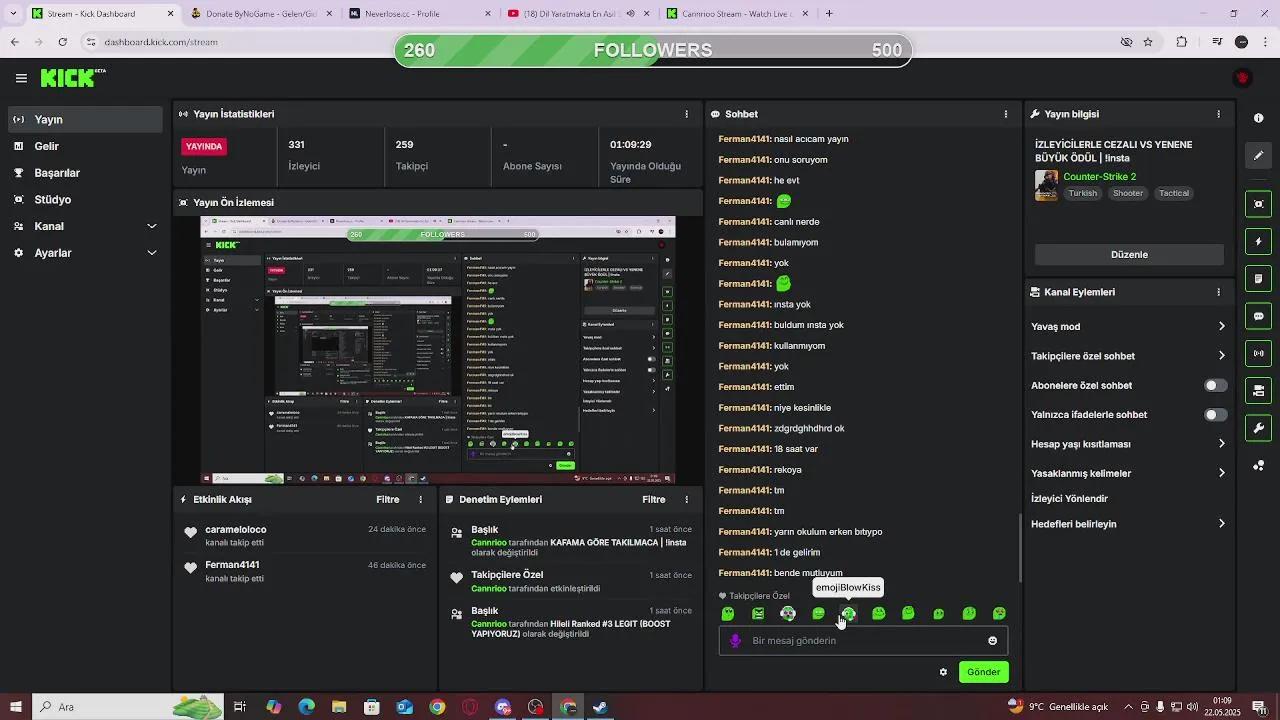Go to Gelir in the sidebar
The image size is (1280, 720).
85,146
